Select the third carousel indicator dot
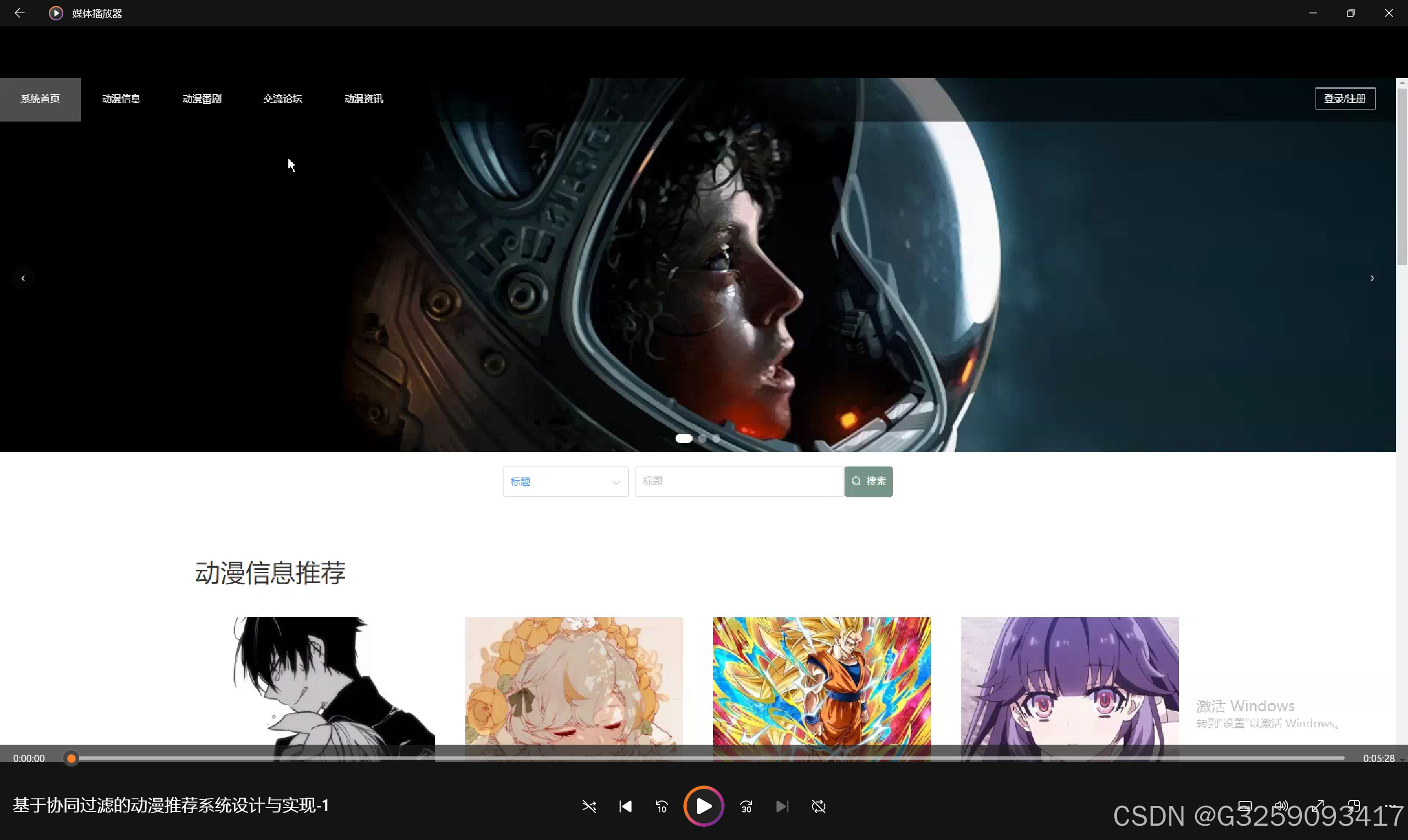This screenshot has width=1408, height=840. [716, 438]
